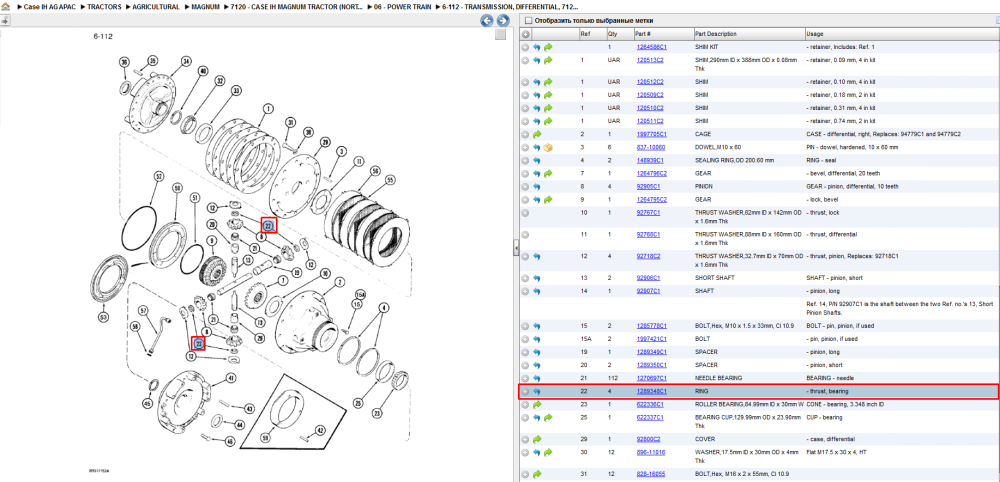This screenshot has width=1000, height=482.
Task: Click green arrow in ROLLER BEARING row
Action: [x=537, y=404]
